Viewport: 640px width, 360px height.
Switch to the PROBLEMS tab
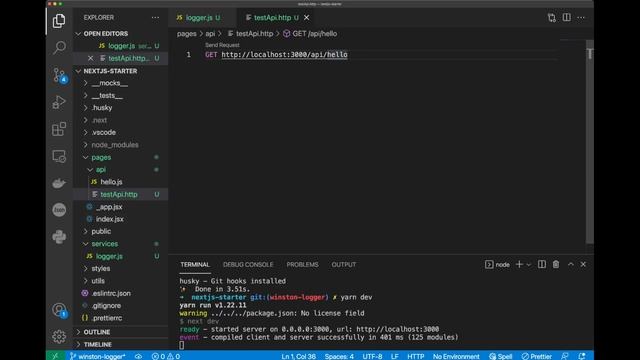[x=302, y=264]
